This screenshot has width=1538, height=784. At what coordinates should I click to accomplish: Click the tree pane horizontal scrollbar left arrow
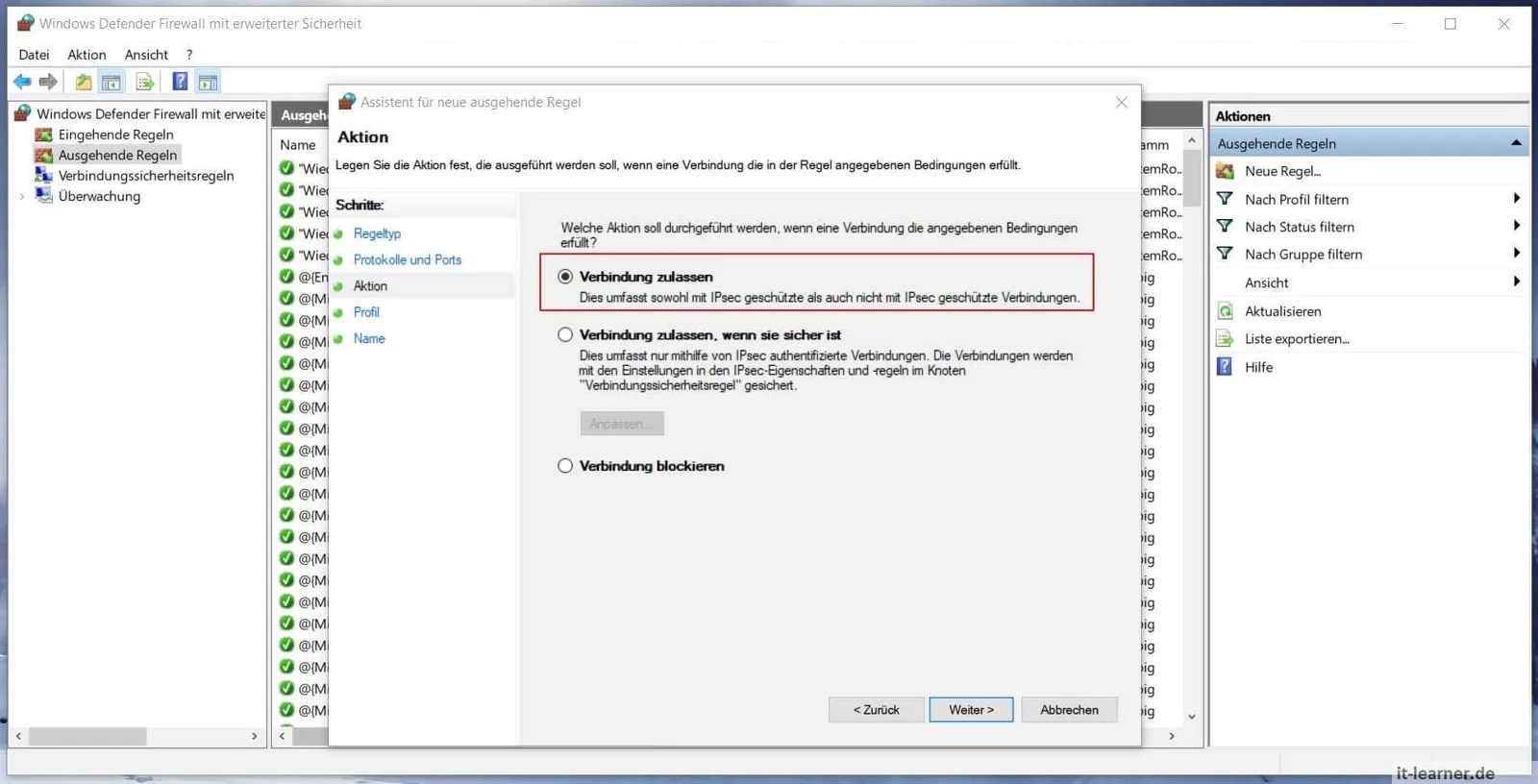tap(18, 736)
